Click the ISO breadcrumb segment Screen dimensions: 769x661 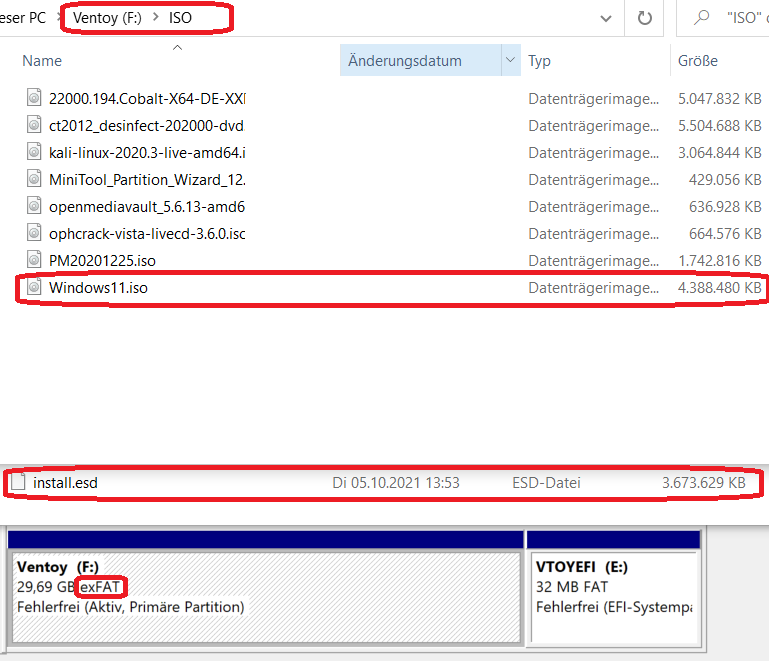[x=180, y=18]
